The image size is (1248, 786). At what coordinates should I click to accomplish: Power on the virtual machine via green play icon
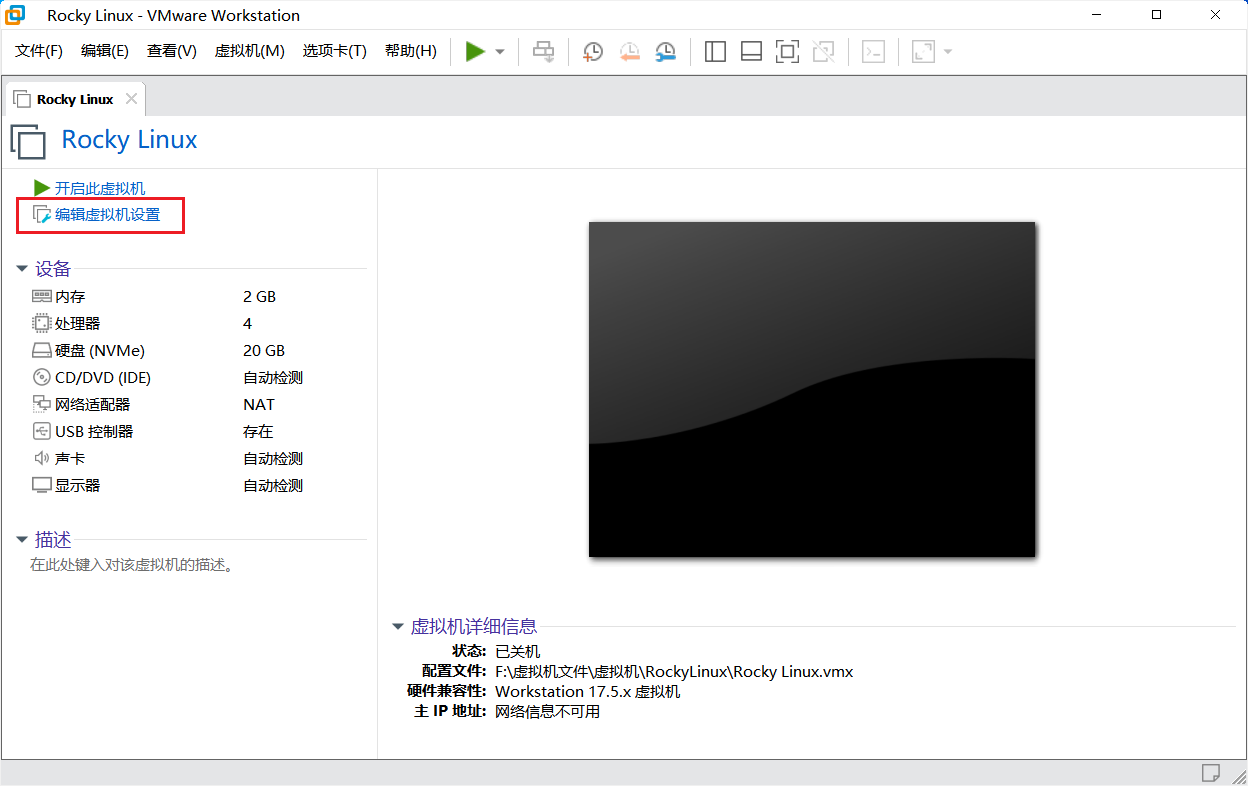pos(475,51)
